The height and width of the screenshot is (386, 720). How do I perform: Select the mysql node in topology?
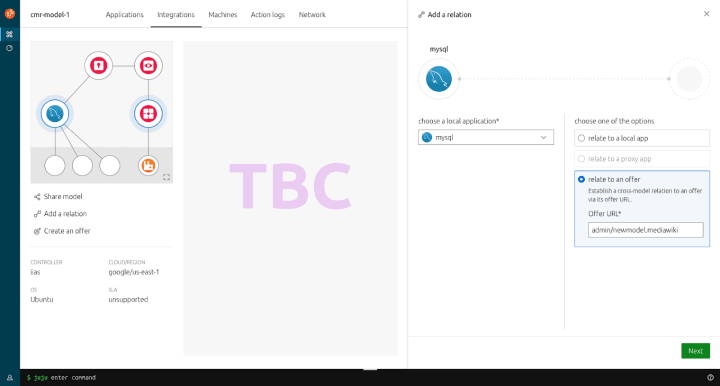pos(55,113)
